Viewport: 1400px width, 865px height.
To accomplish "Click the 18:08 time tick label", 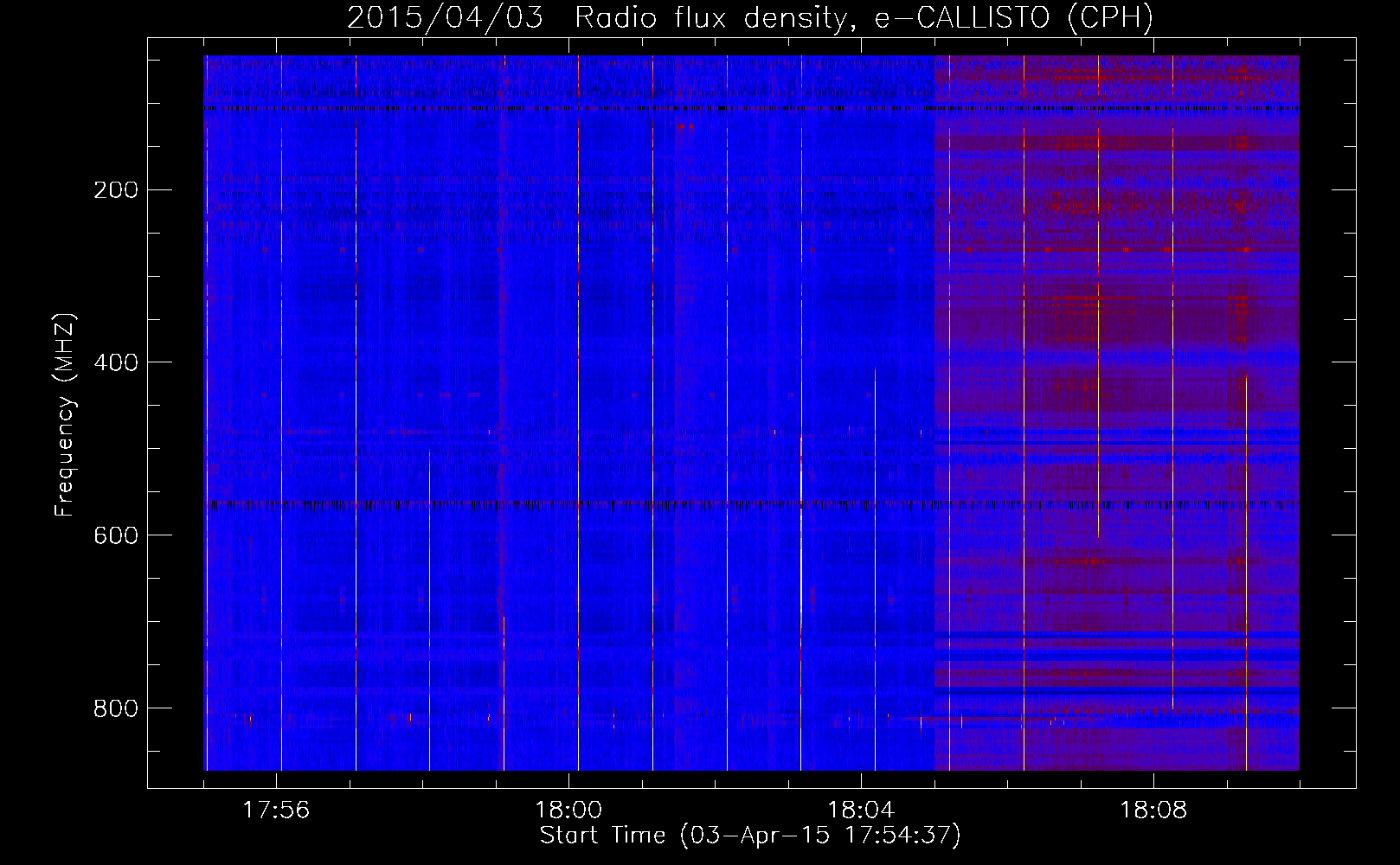I will [1153, 811].
